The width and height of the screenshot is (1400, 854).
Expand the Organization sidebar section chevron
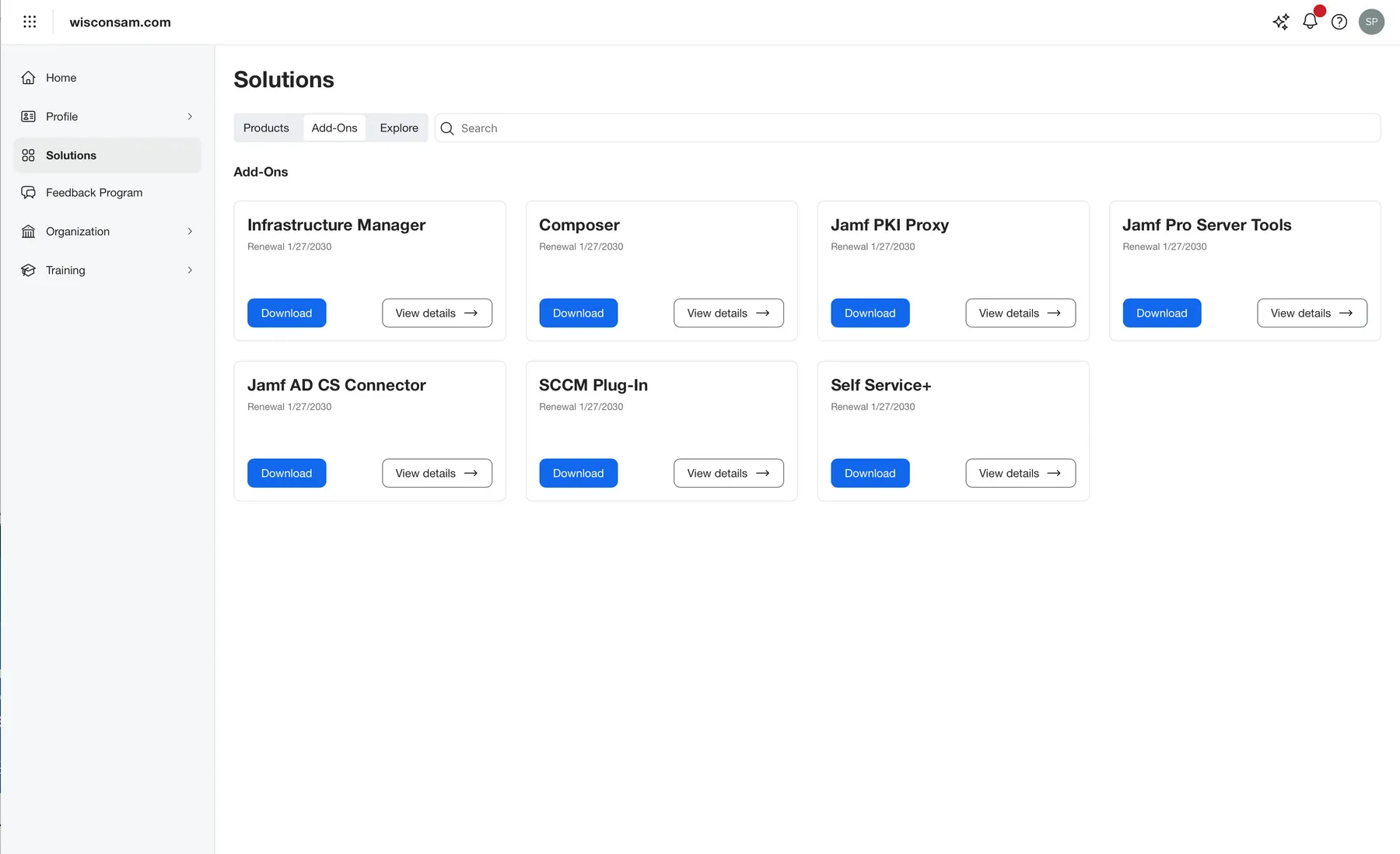pos(190,232)
